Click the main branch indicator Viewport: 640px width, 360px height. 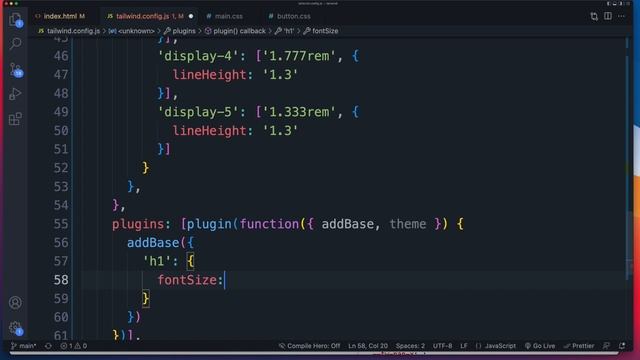click(x=24, y=346)
